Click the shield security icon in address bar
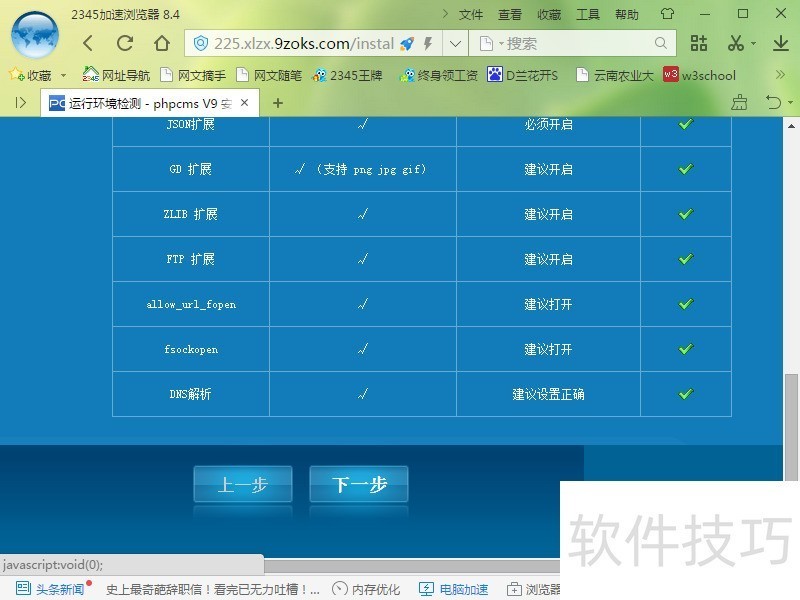The height and width of the screenshot is (600, 800). coord(201,43)
